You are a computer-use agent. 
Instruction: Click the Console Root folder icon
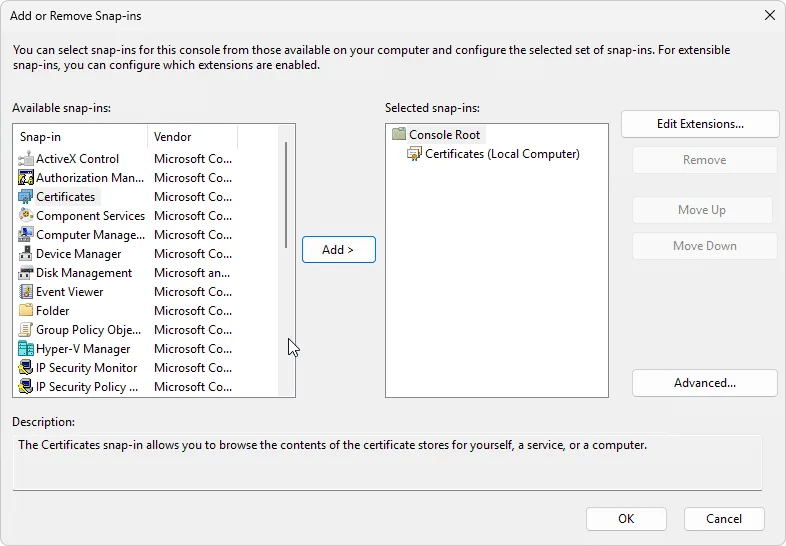(x=399, y=134)
